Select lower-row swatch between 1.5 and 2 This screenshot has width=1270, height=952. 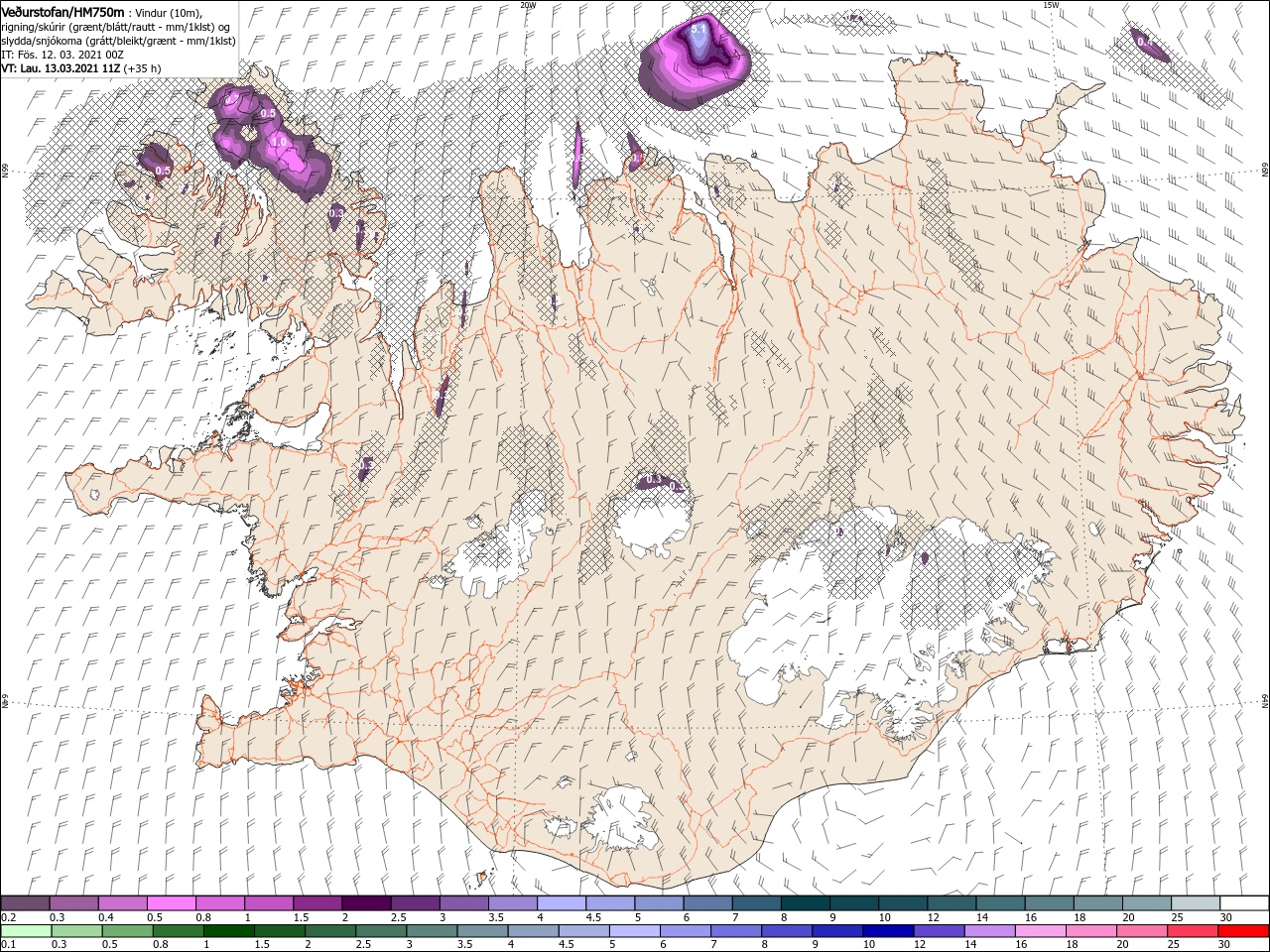pyautogui.click(x=280, y=931)
